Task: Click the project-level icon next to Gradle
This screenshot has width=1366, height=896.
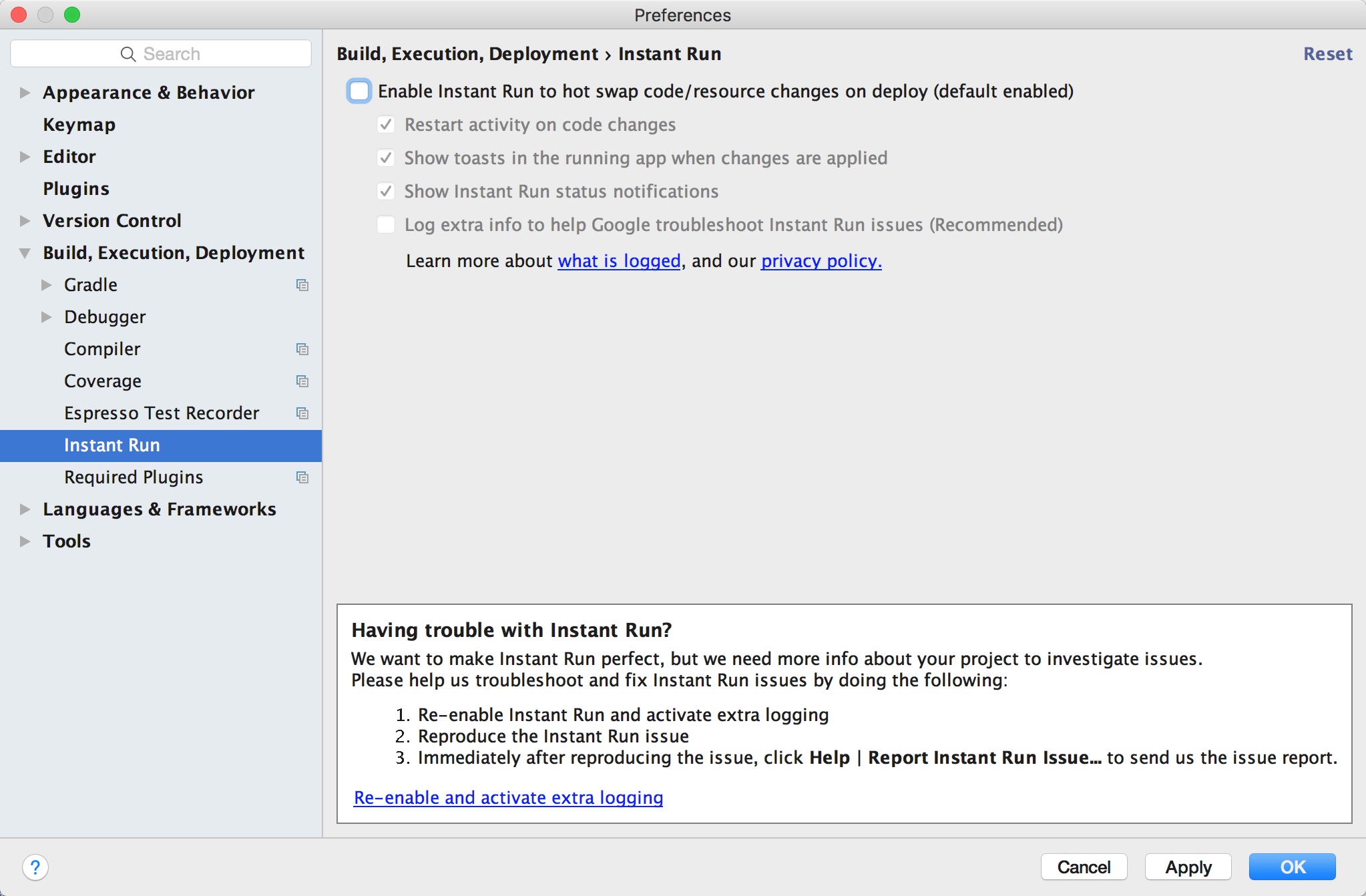Action: coord(302,285)
